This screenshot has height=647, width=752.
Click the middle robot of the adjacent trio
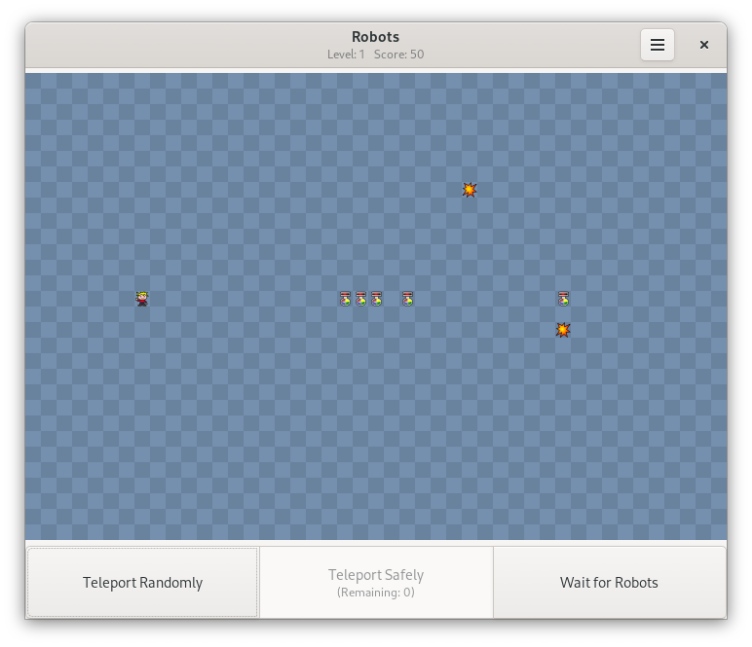[361, 298]
